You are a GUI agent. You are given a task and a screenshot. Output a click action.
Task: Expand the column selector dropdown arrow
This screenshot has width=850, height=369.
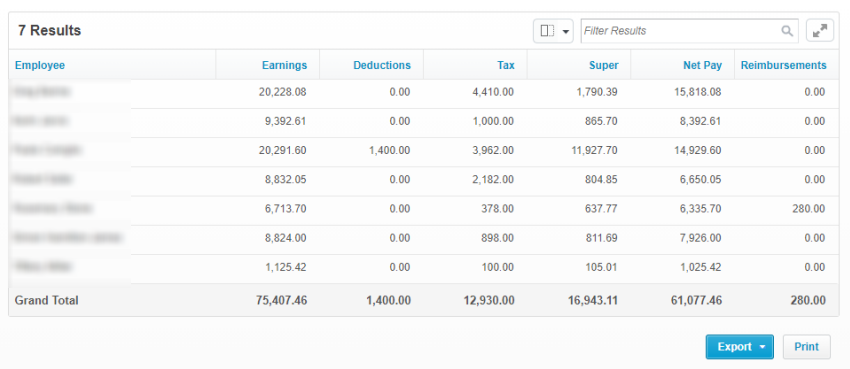click(x=566, y=31)
